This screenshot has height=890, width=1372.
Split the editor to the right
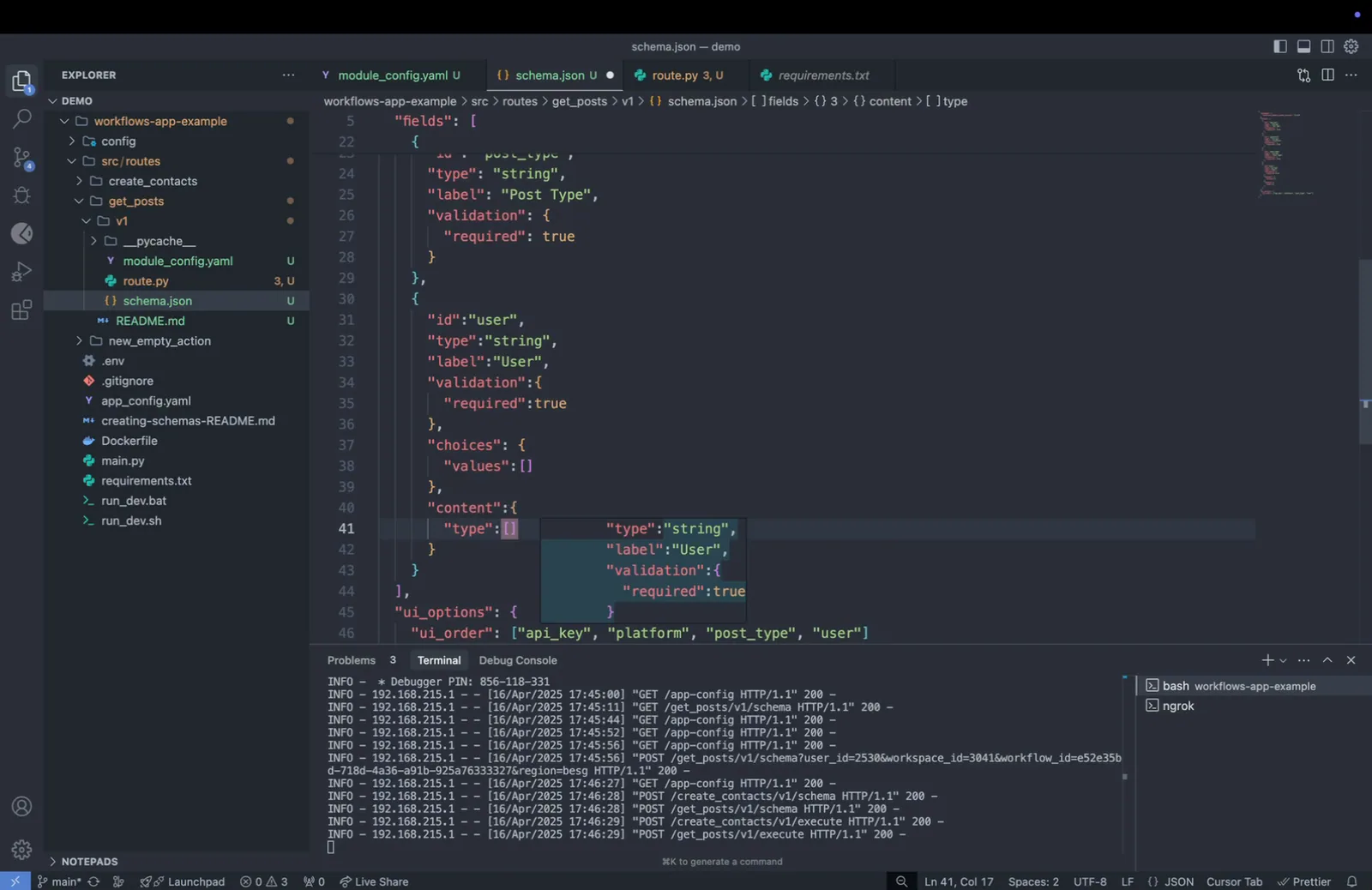(1327, 75)
